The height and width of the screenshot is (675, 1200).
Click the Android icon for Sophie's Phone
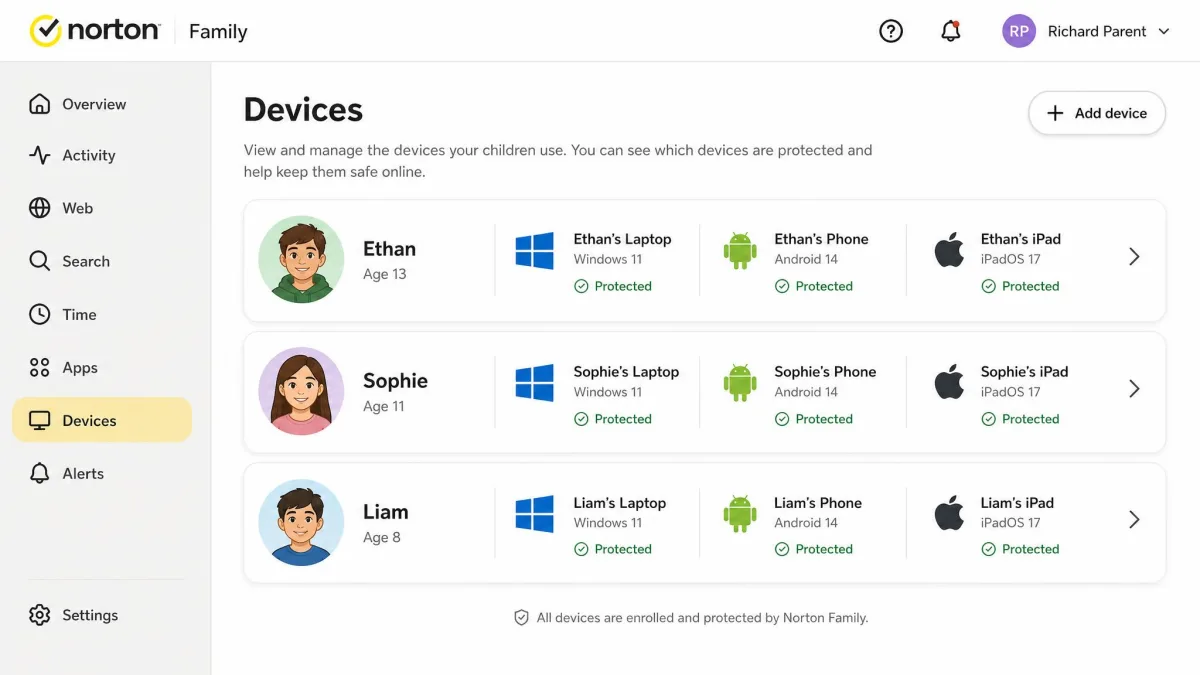click(740, 383)
